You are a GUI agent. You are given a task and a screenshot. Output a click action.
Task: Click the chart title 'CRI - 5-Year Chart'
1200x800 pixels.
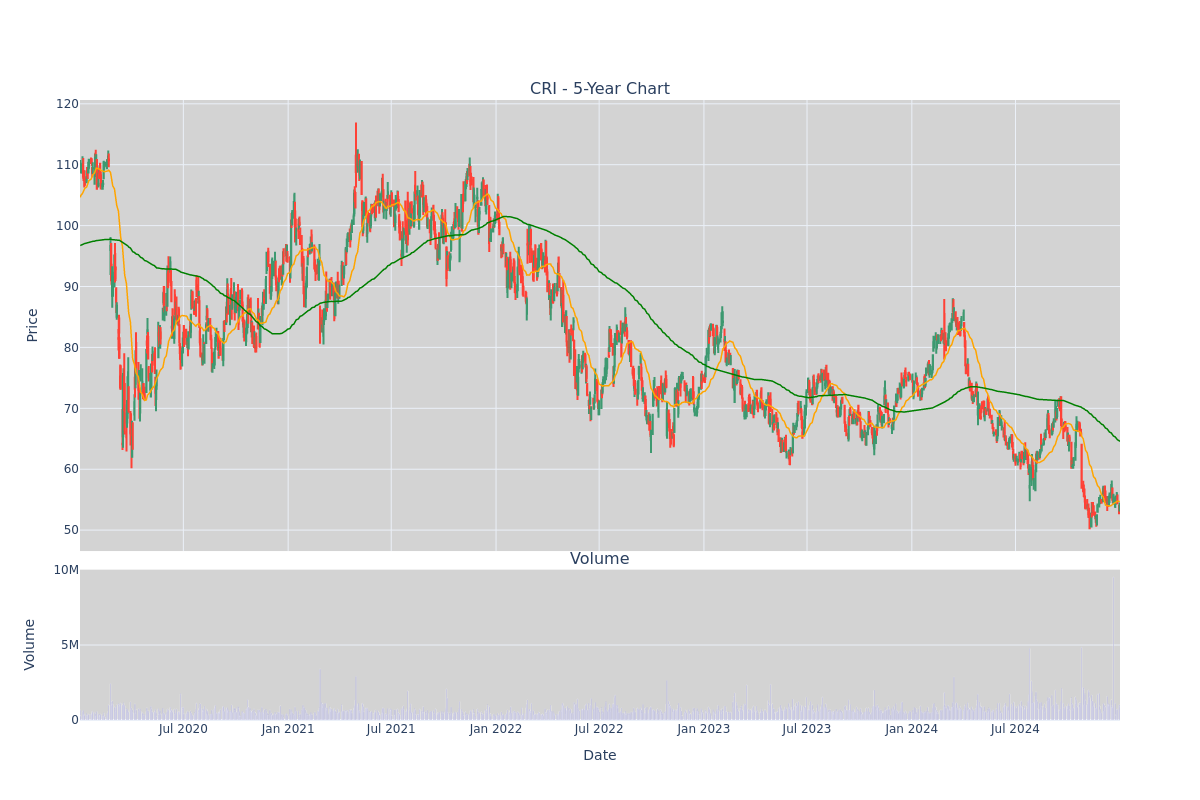(600, 89)
